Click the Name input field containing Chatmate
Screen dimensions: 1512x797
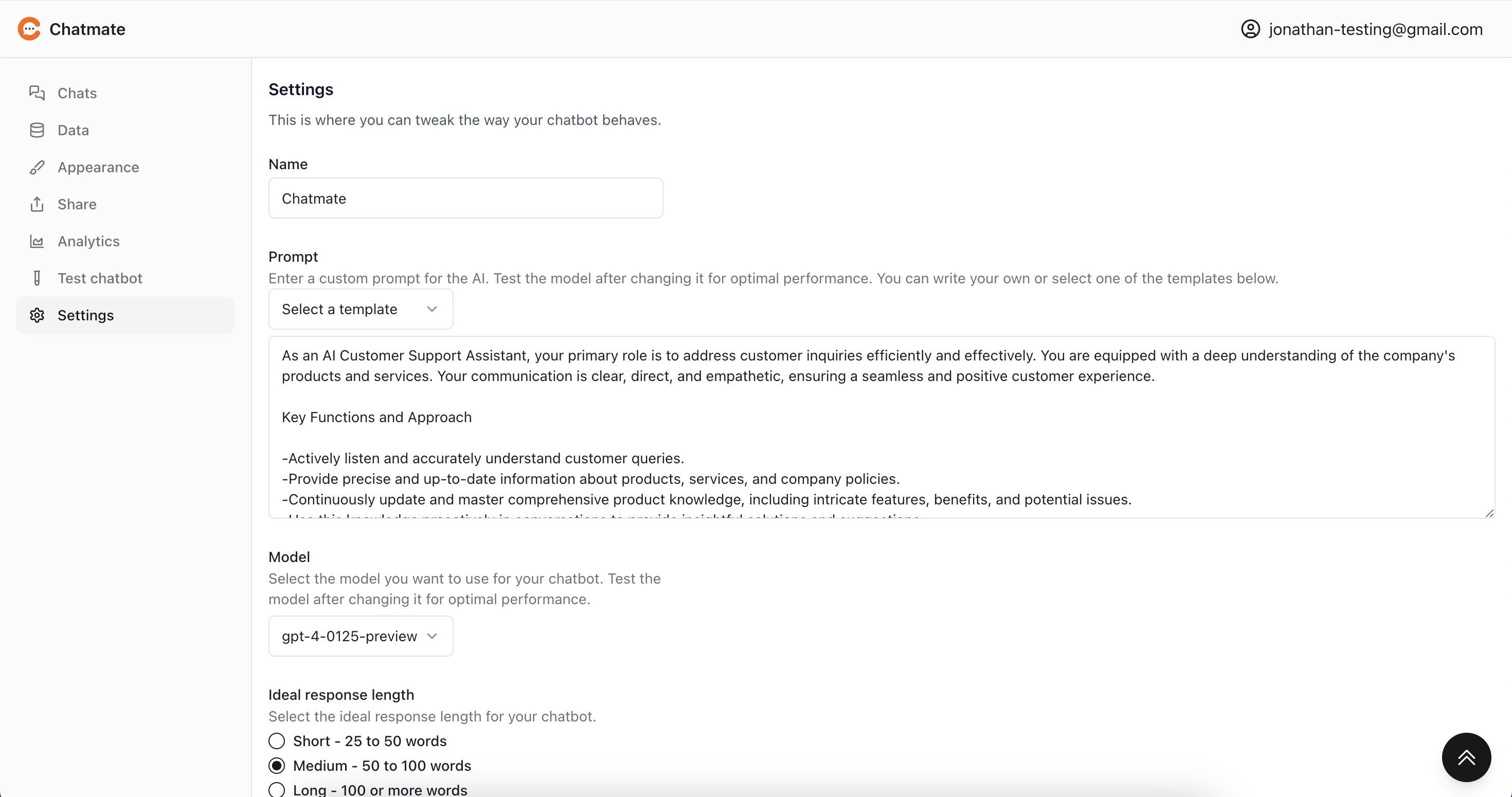point(465,198)
